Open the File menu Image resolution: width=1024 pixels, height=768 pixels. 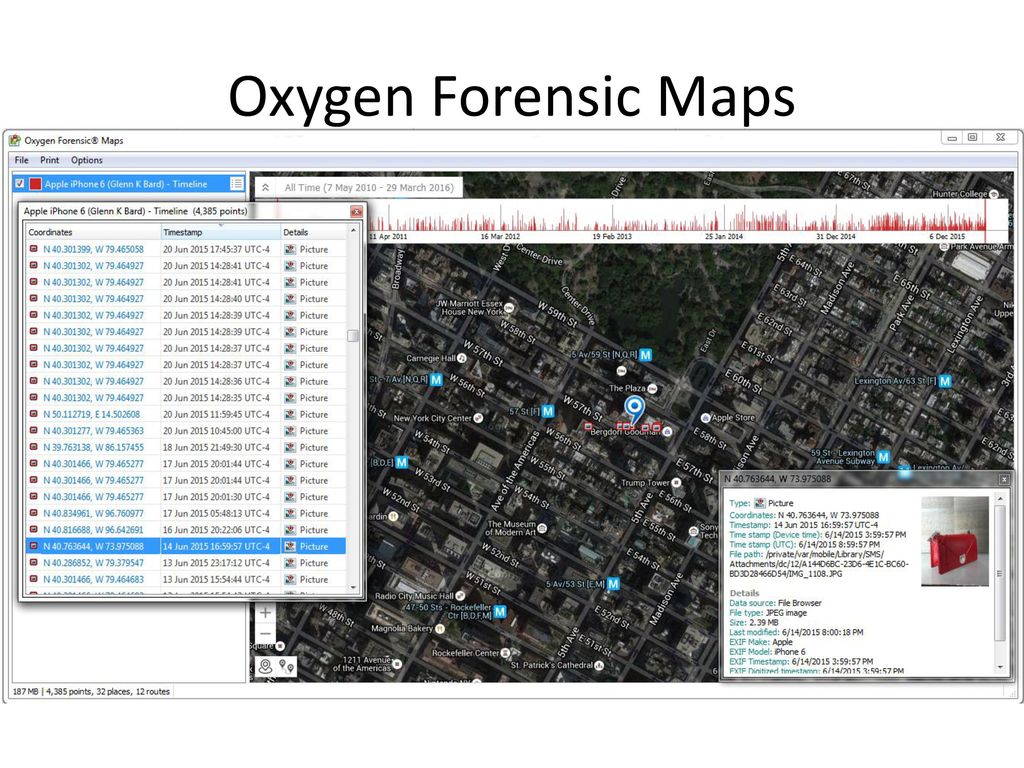click(22, 160)
